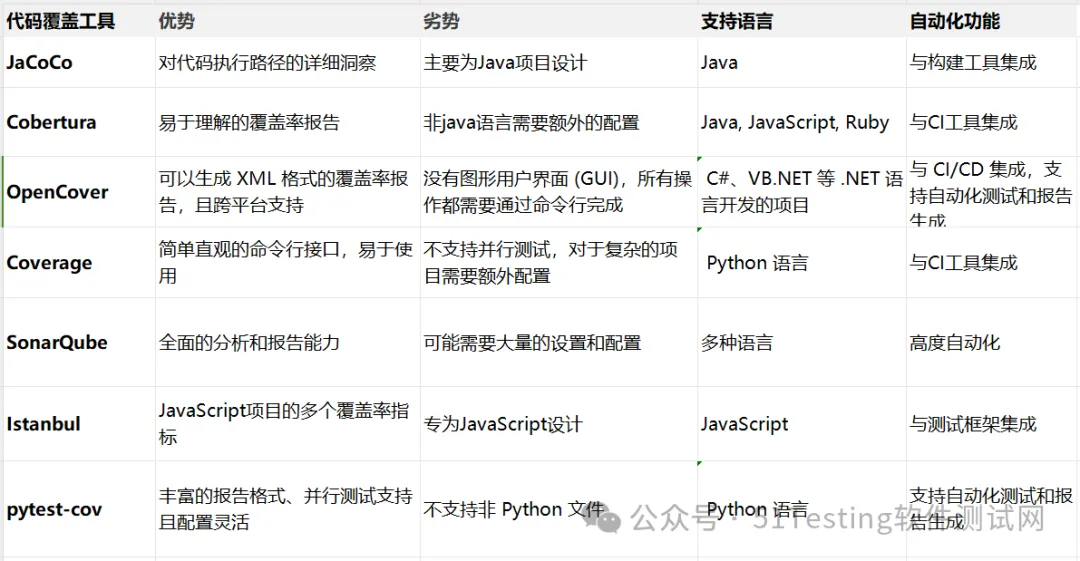Select cell 主要为Java项目设计
This screenshot has width=1080, height=561.
point(559,62)
